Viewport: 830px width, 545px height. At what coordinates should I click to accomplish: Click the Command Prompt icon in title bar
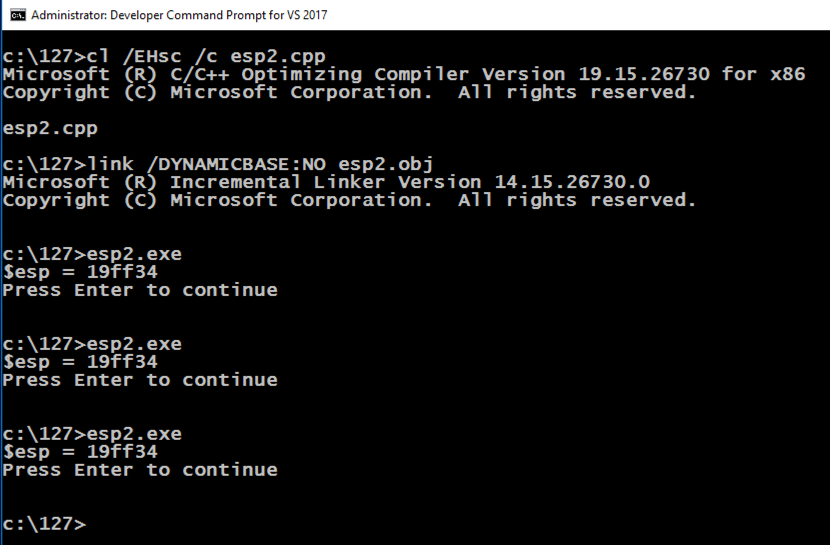point(18,15)
